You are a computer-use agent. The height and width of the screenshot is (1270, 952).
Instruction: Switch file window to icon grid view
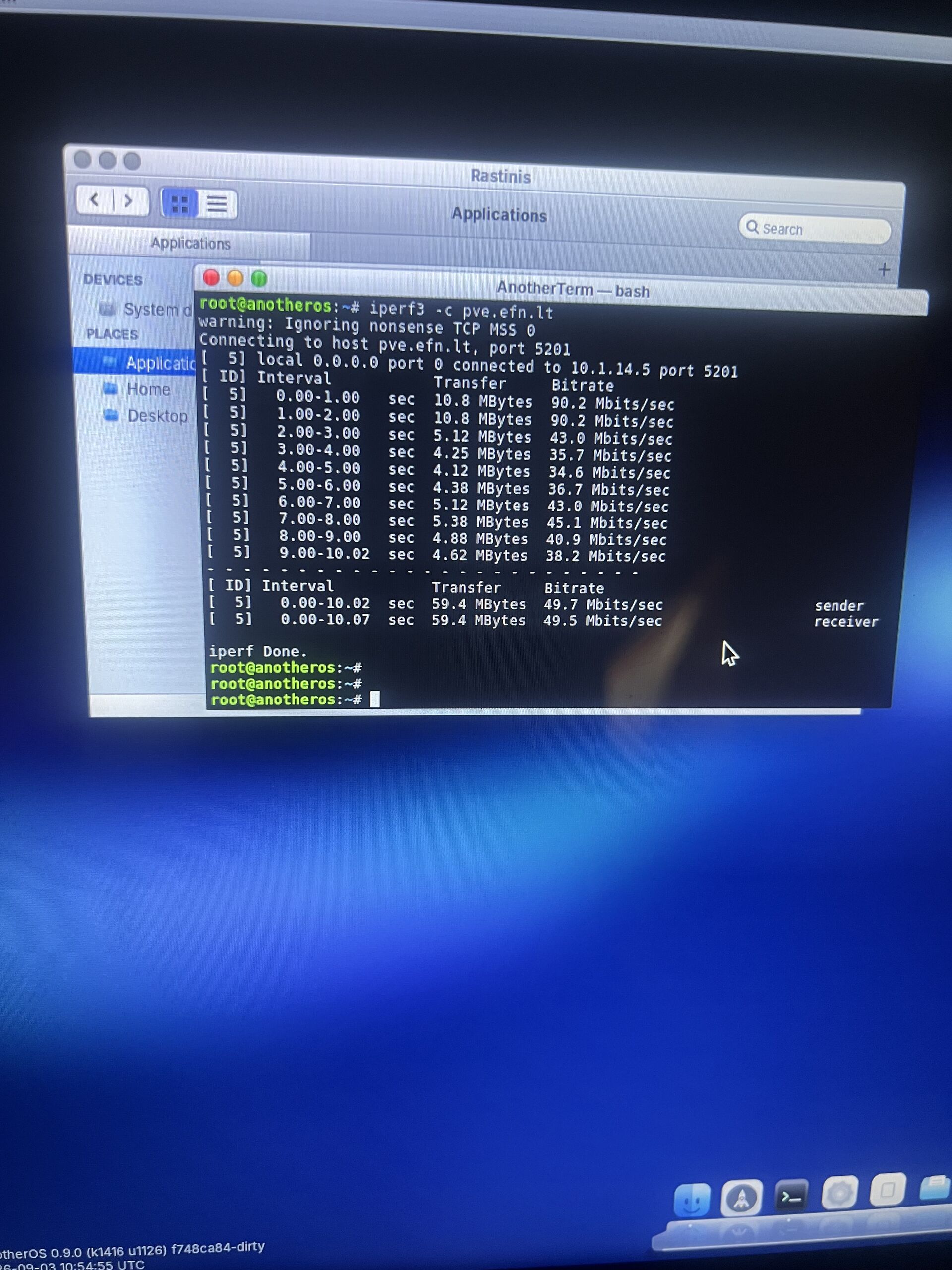180,203
